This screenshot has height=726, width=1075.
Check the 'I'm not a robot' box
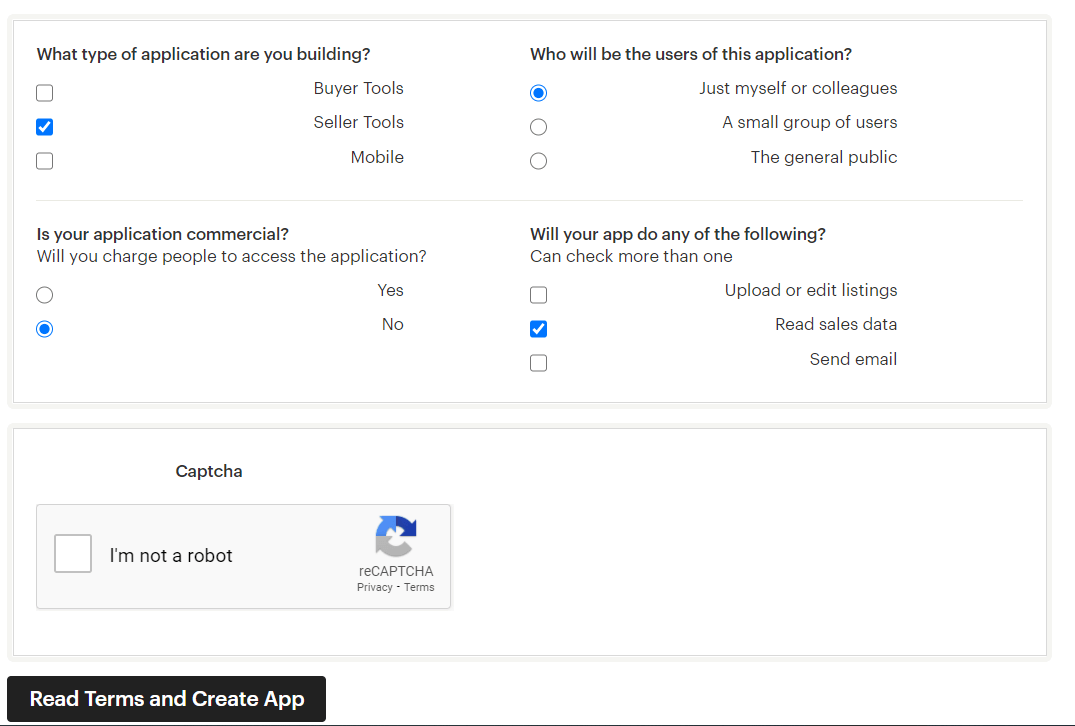pyautogui.click(x=73, y=554)
